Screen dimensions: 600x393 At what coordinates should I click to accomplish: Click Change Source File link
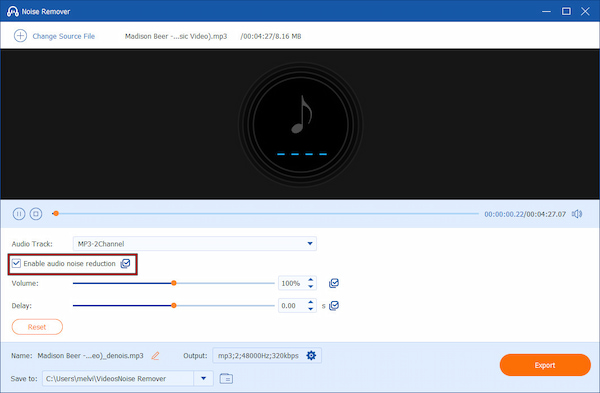click(x=64, y=36)
